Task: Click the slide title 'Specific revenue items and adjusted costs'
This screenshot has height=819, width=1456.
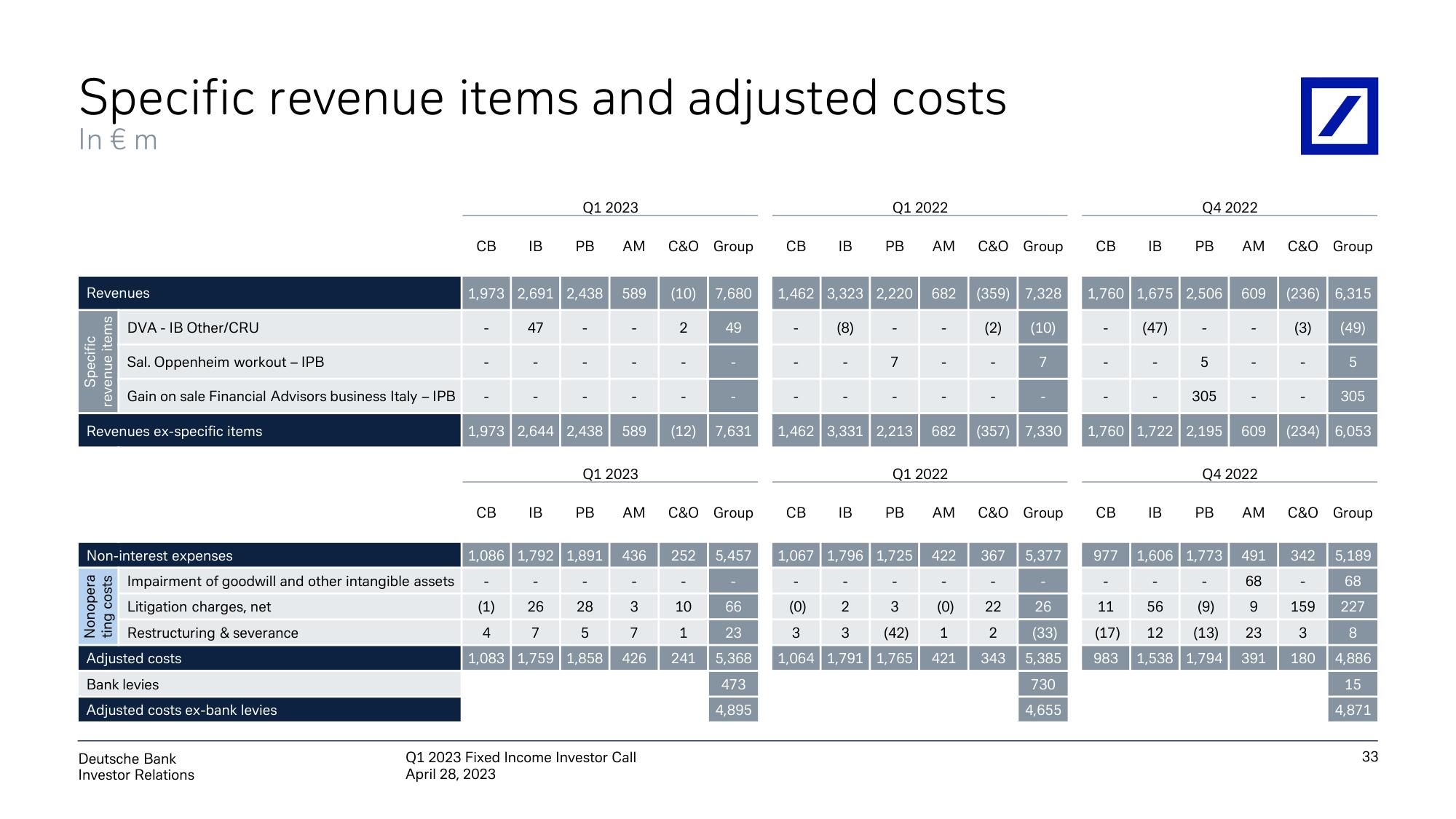Action: pyautogui.click(x=542, y=98)
